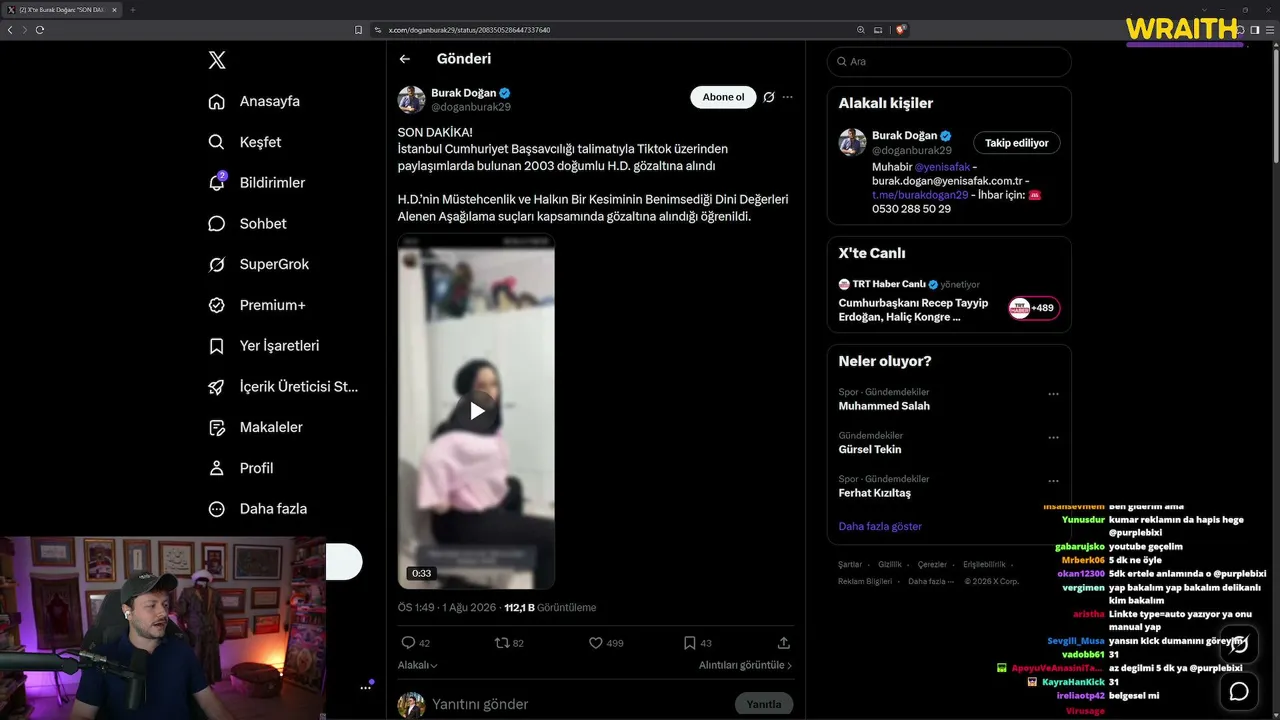Click the browser back arrow
This screenshot has width=1280, height=720.
[10, 30]
